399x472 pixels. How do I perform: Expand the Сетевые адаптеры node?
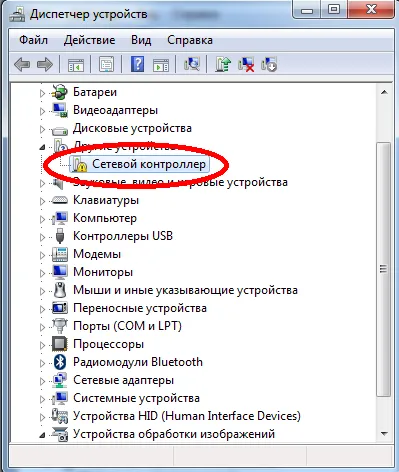click(42, 381)
